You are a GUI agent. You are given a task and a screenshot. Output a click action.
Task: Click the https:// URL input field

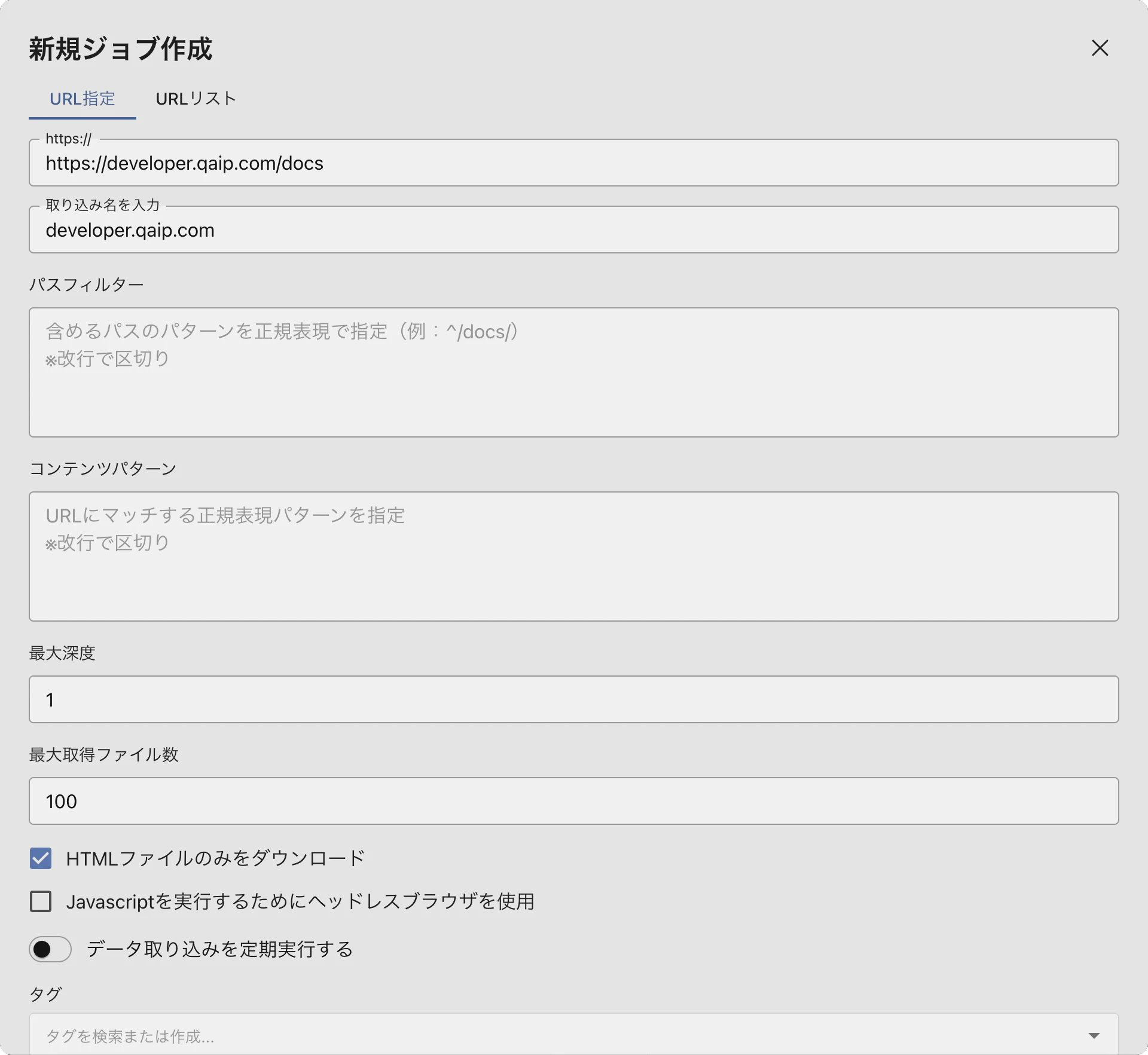[x=573, y=163]
